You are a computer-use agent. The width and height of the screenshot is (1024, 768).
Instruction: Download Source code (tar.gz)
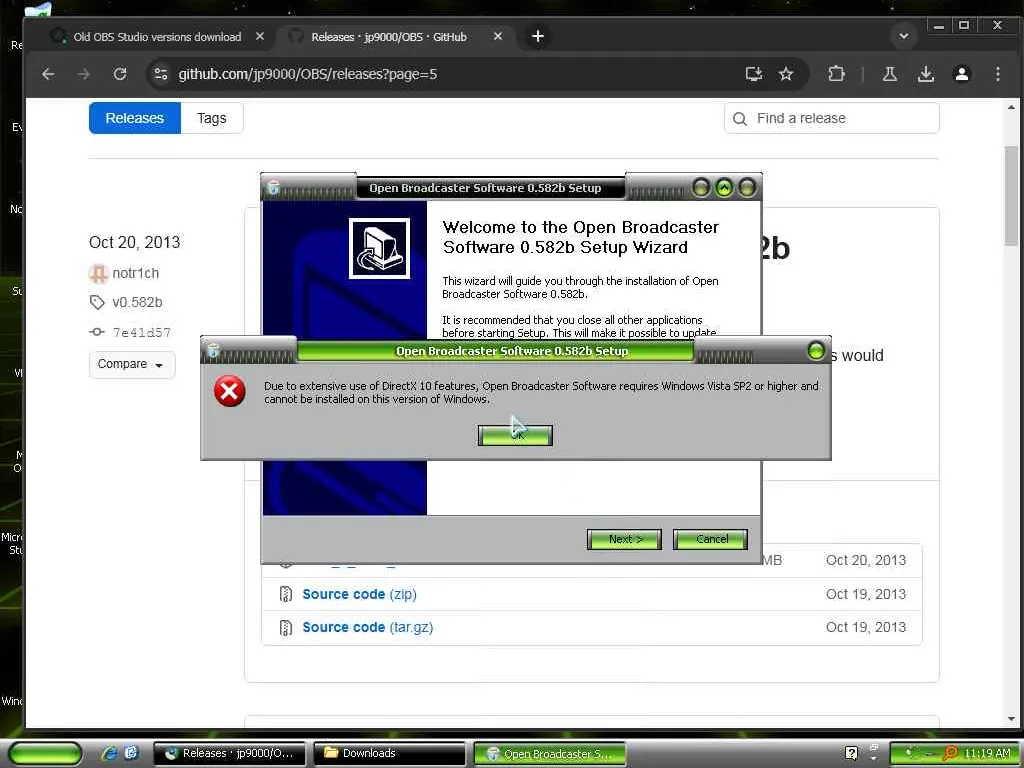pos(368,627)
